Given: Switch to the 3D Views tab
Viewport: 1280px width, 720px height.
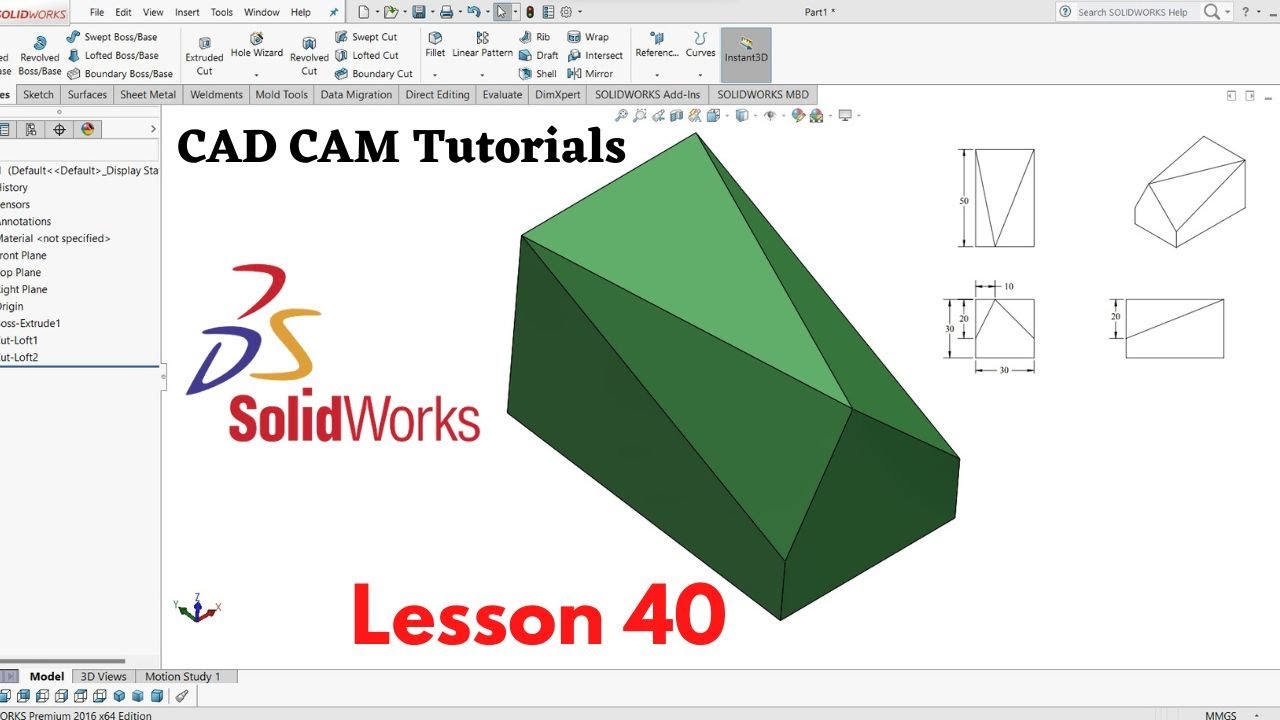Looking at the screenshot, I should (x=103, y=677).
